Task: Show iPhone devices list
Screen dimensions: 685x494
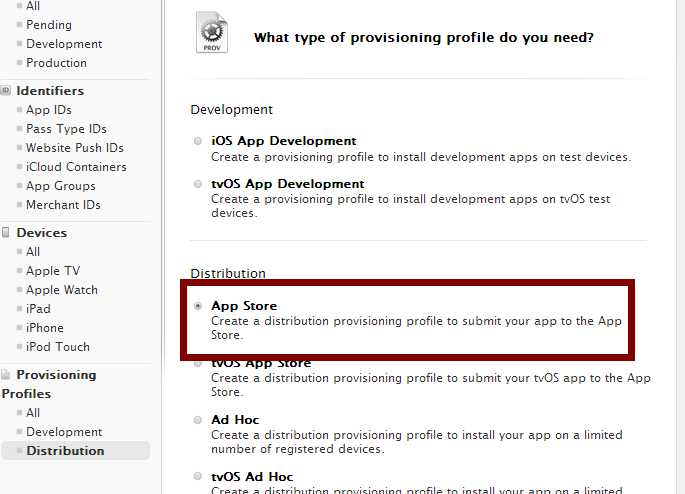Action: coord(45,328)
